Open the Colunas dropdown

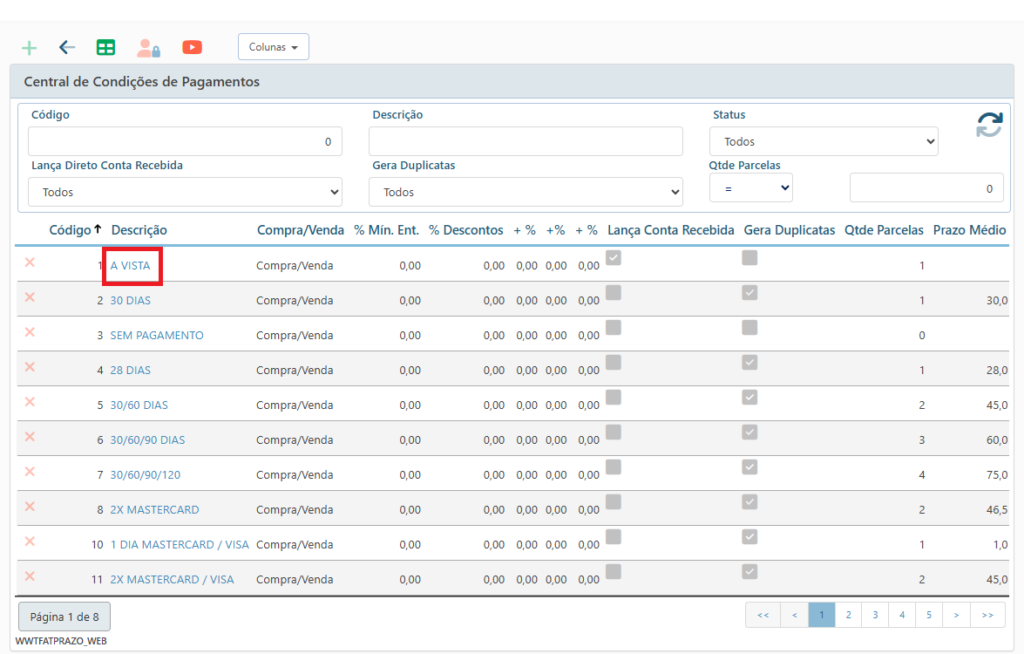[274, 47]
